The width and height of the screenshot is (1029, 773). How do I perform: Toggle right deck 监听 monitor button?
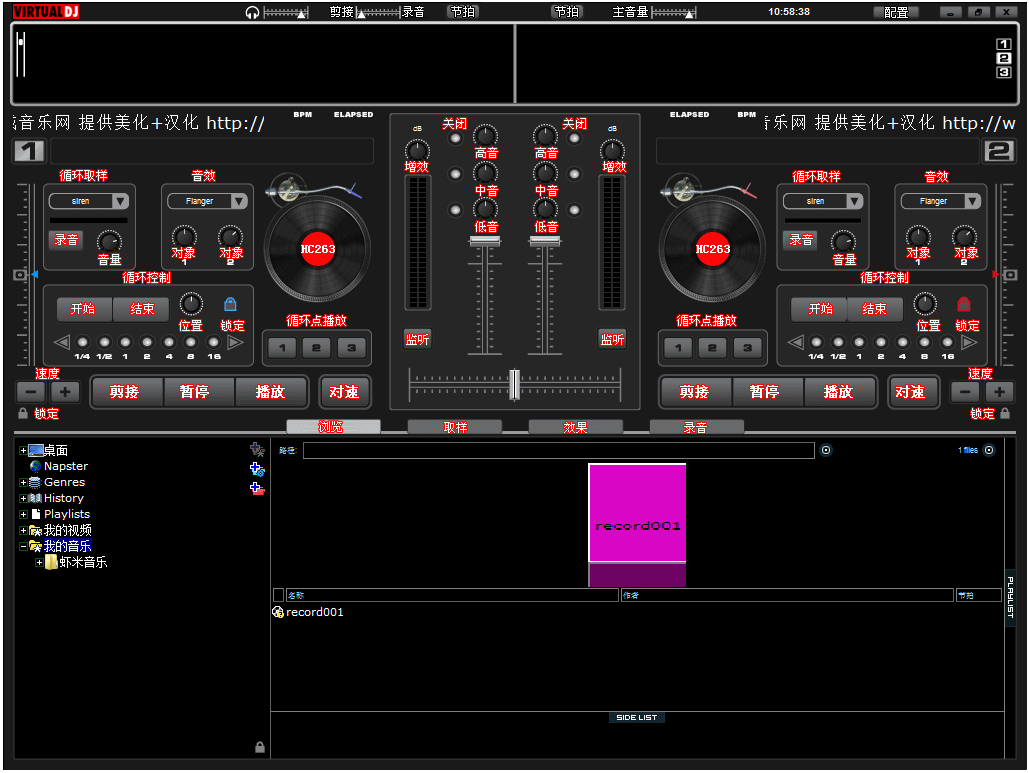point(612,339)
